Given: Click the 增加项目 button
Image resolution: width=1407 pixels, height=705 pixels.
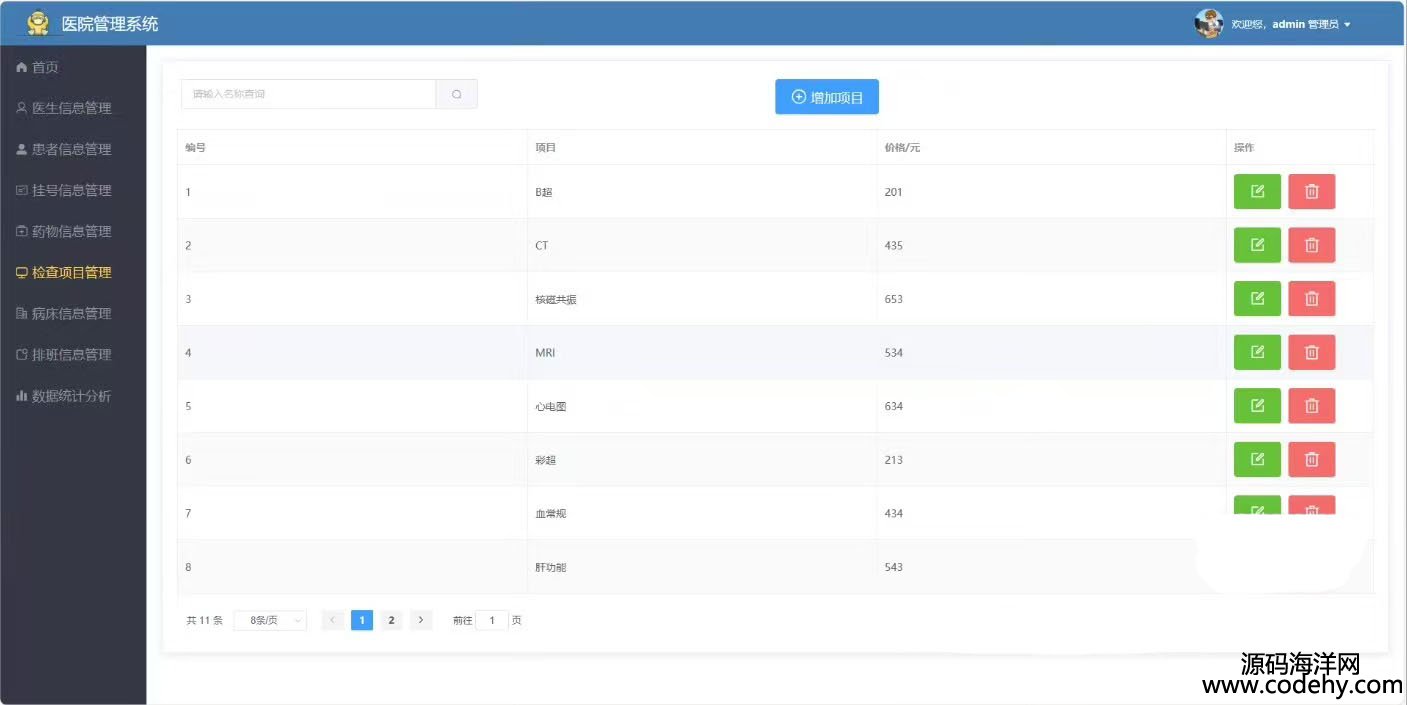Looking at the screenshot, I should (826, 97).
